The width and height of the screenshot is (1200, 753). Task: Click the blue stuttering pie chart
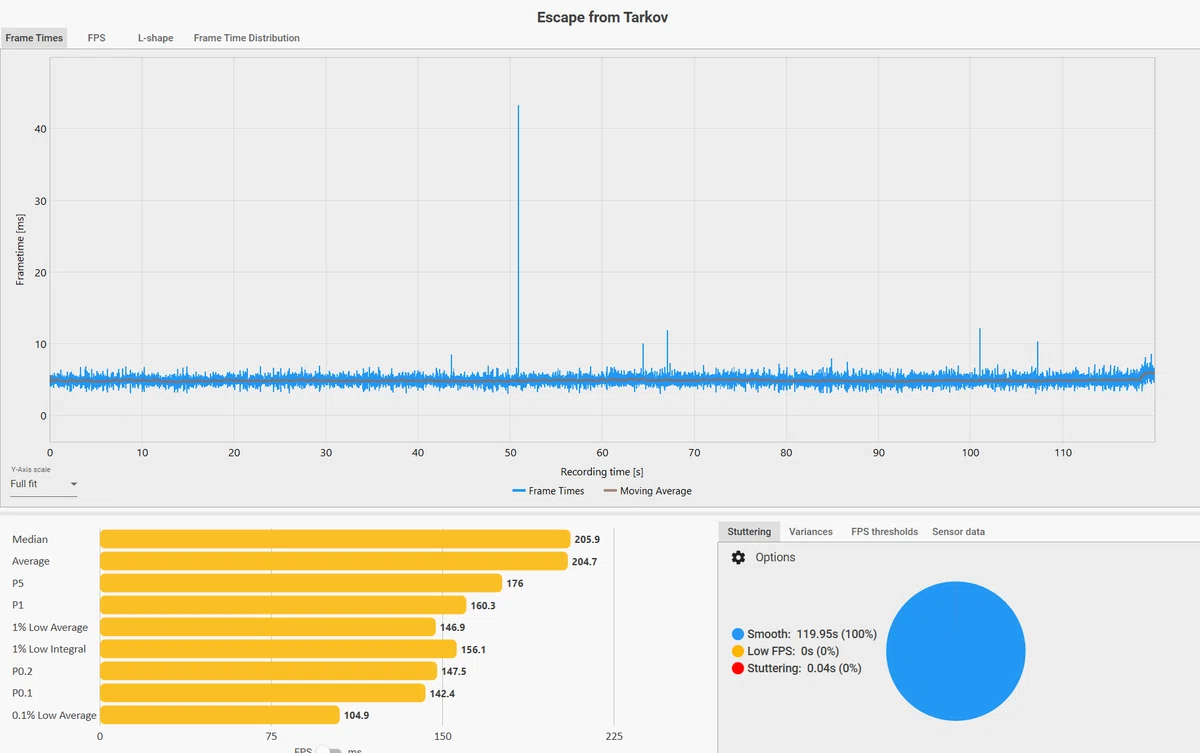coord(955,651)
